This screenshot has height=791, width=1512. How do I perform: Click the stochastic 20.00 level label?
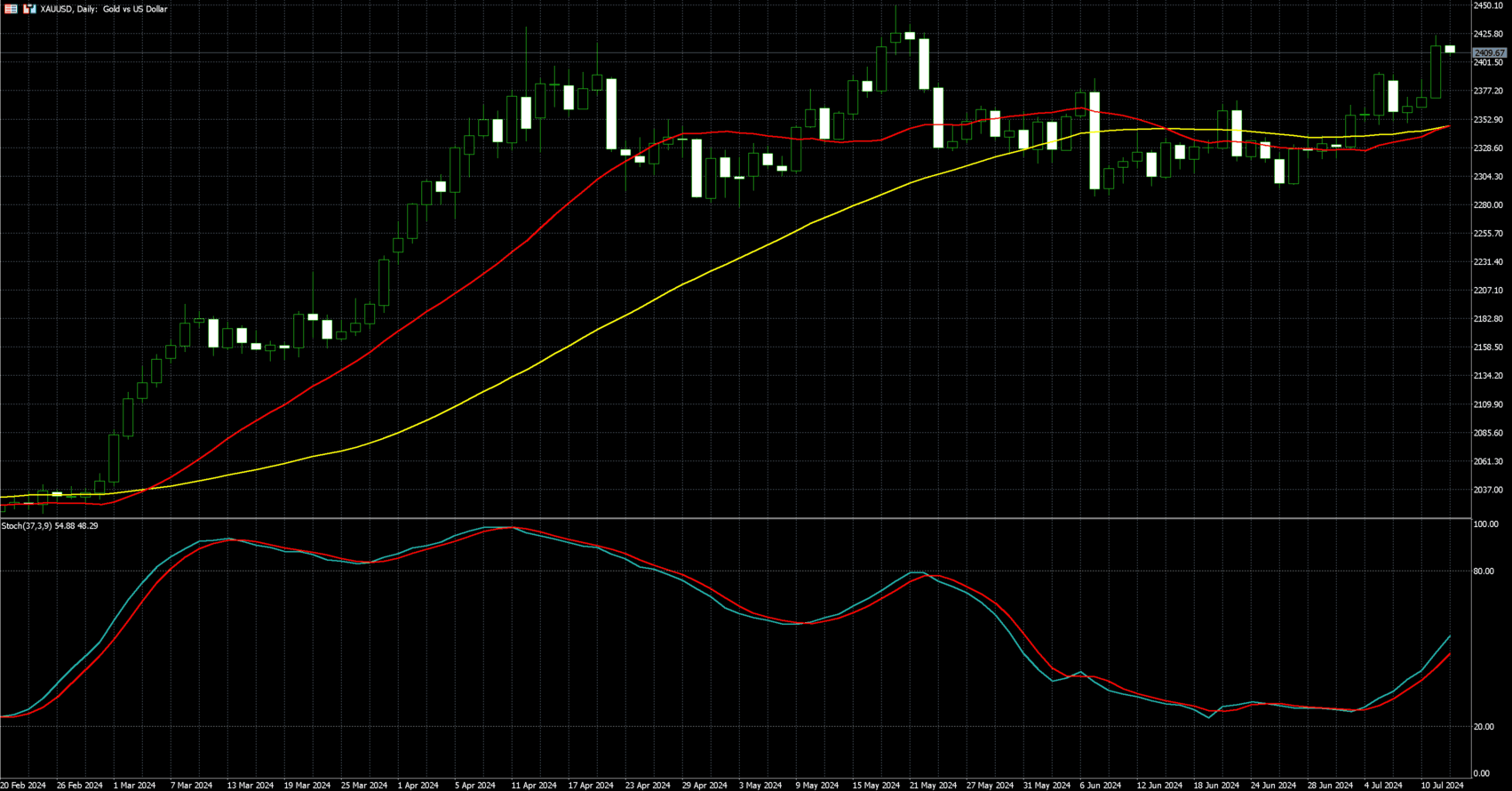pos(1484,727)
